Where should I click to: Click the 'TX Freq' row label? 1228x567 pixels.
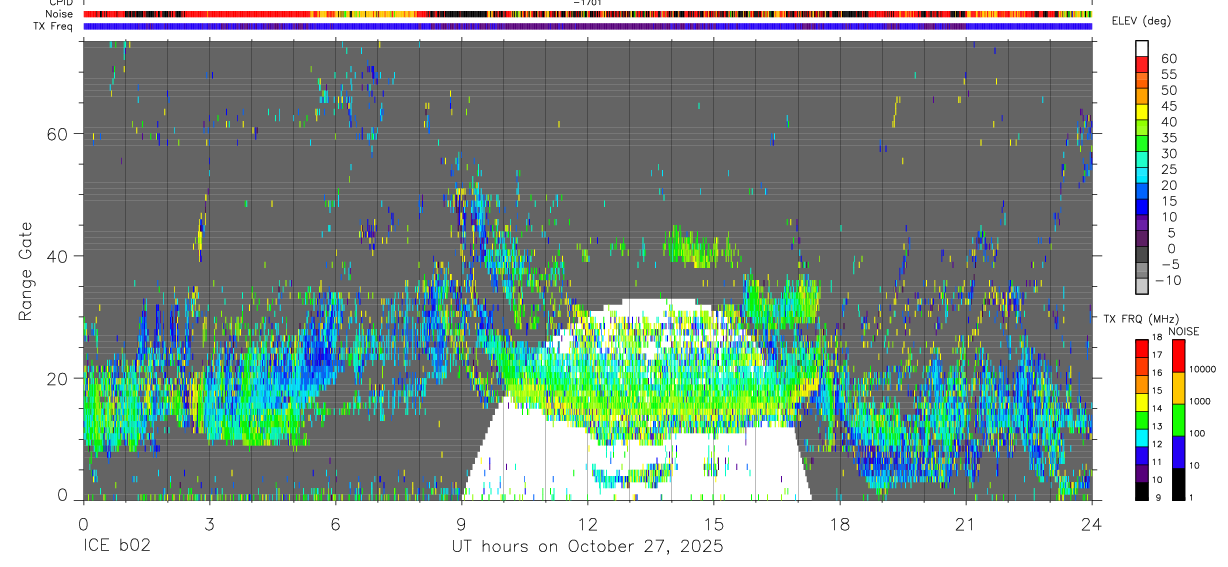click(53, 26)
